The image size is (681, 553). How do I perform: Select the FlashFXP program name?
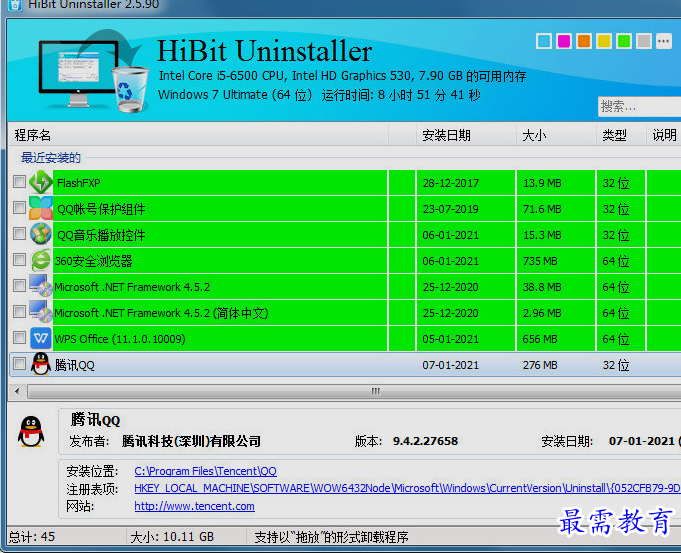coord(79,183)
